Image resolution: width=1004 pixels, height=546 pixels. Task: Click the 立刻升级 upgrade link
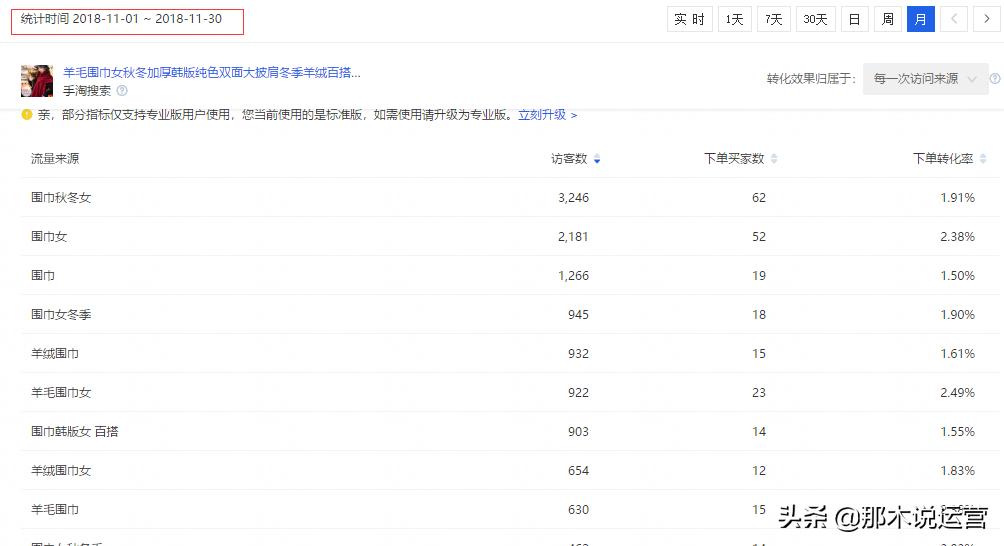(547, 115)
